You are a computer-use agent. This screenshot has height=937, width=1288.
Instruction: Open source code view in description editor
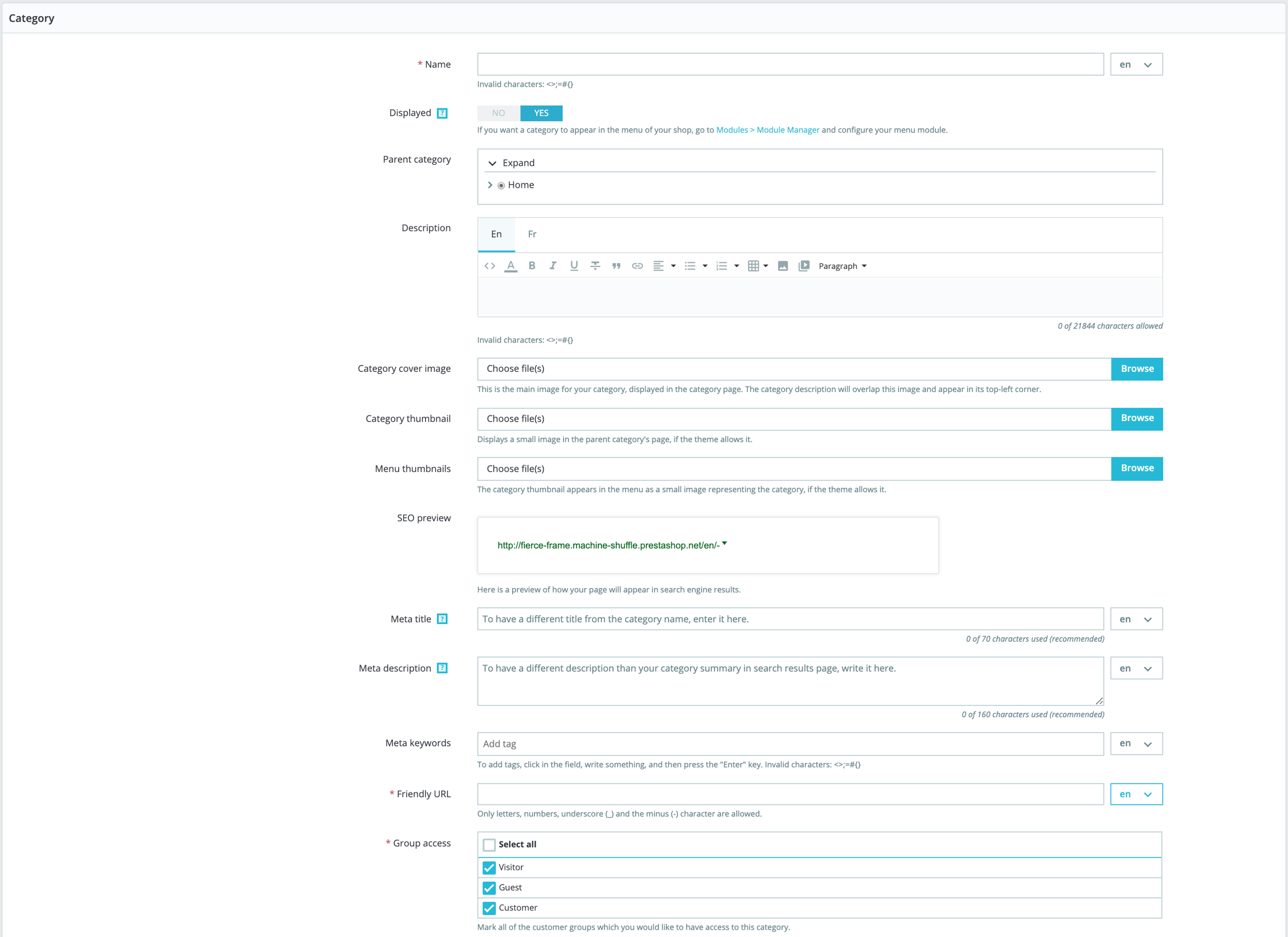point(490,266)
